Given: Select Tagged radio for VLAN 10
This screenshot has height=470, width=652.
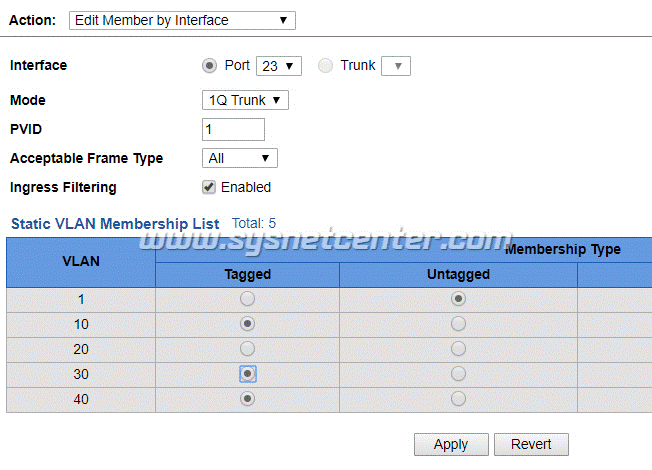Looking at the screenshot, I should [x=247, y=324].
